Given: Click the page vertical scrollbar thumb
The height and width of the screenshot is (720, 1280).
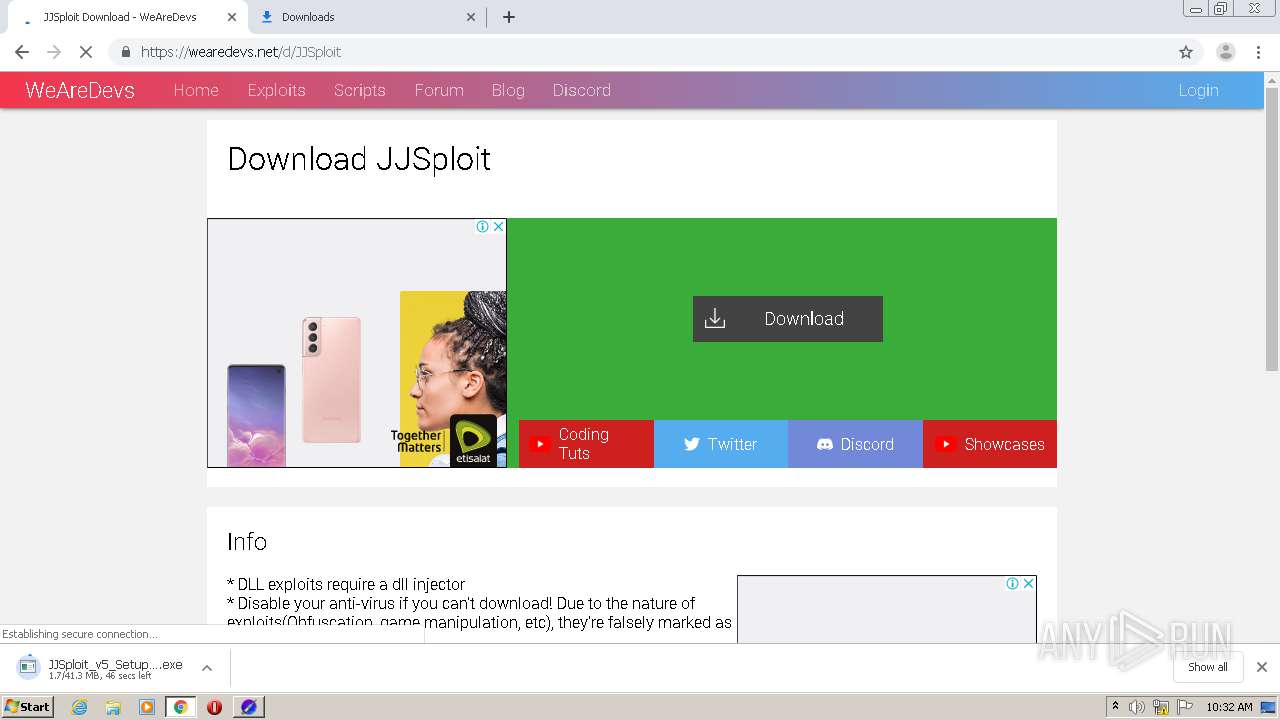Looking at the screenshot, I should coord(1272,228).
